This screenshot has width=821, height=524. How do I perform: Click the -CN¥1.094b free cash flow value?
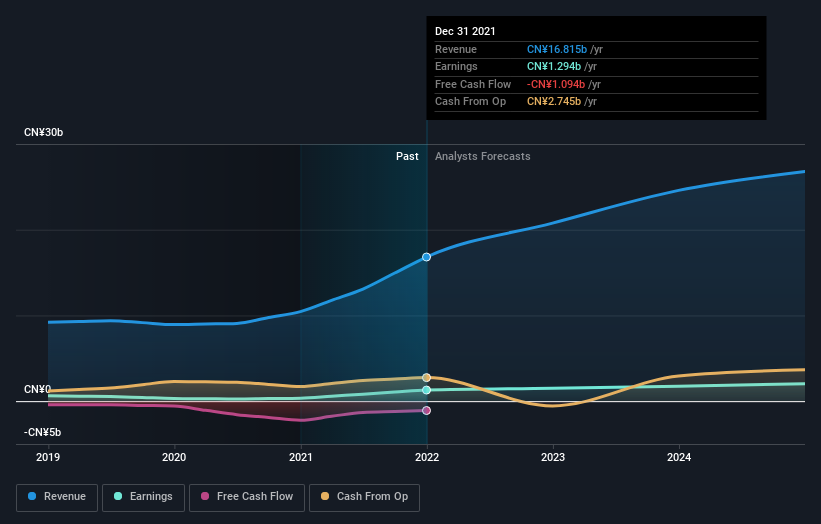556,84
